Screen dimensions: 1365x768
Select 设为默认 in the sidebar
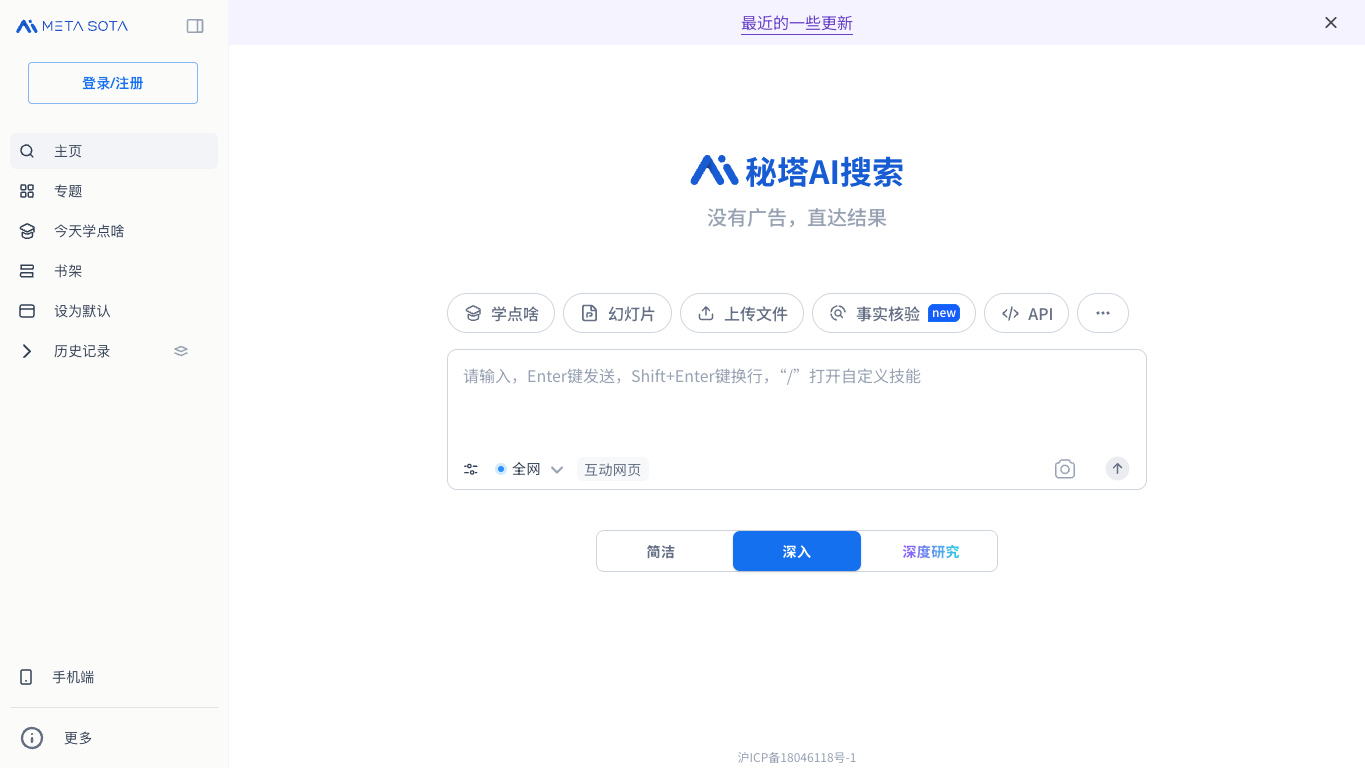click(114, 311)
